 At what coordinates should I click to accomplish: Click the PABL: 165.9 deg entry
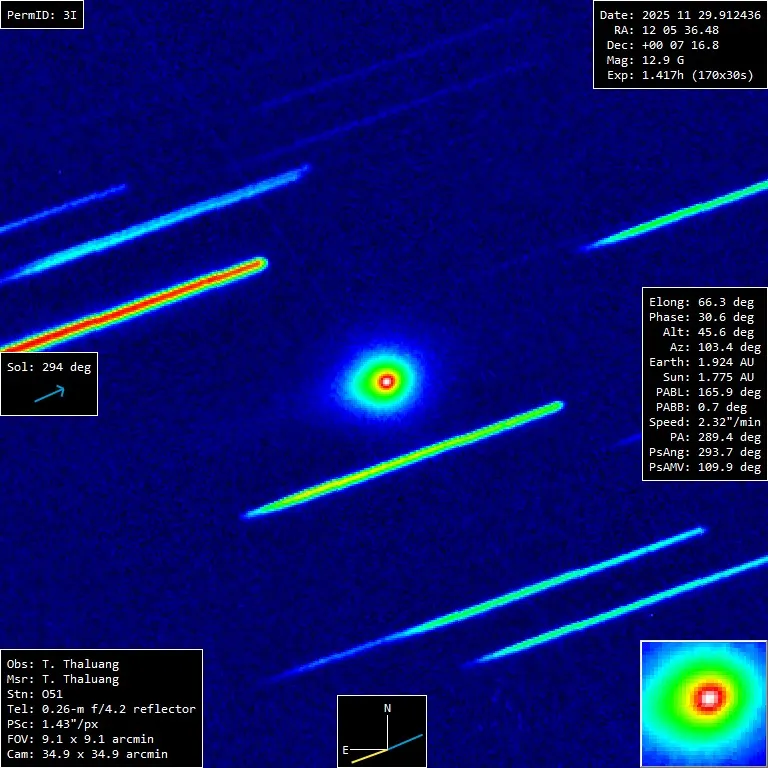point(708,392)
